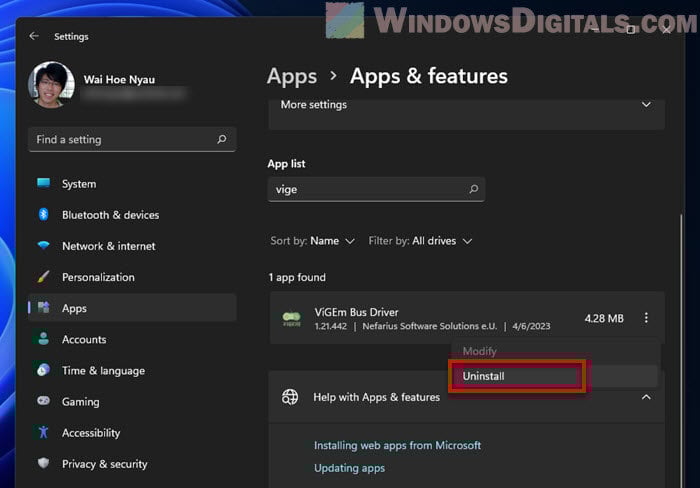Click the Personalization paintbrush icon
Image resolution: width=700 pixels, height=488 pixels.
click(43, 277)
